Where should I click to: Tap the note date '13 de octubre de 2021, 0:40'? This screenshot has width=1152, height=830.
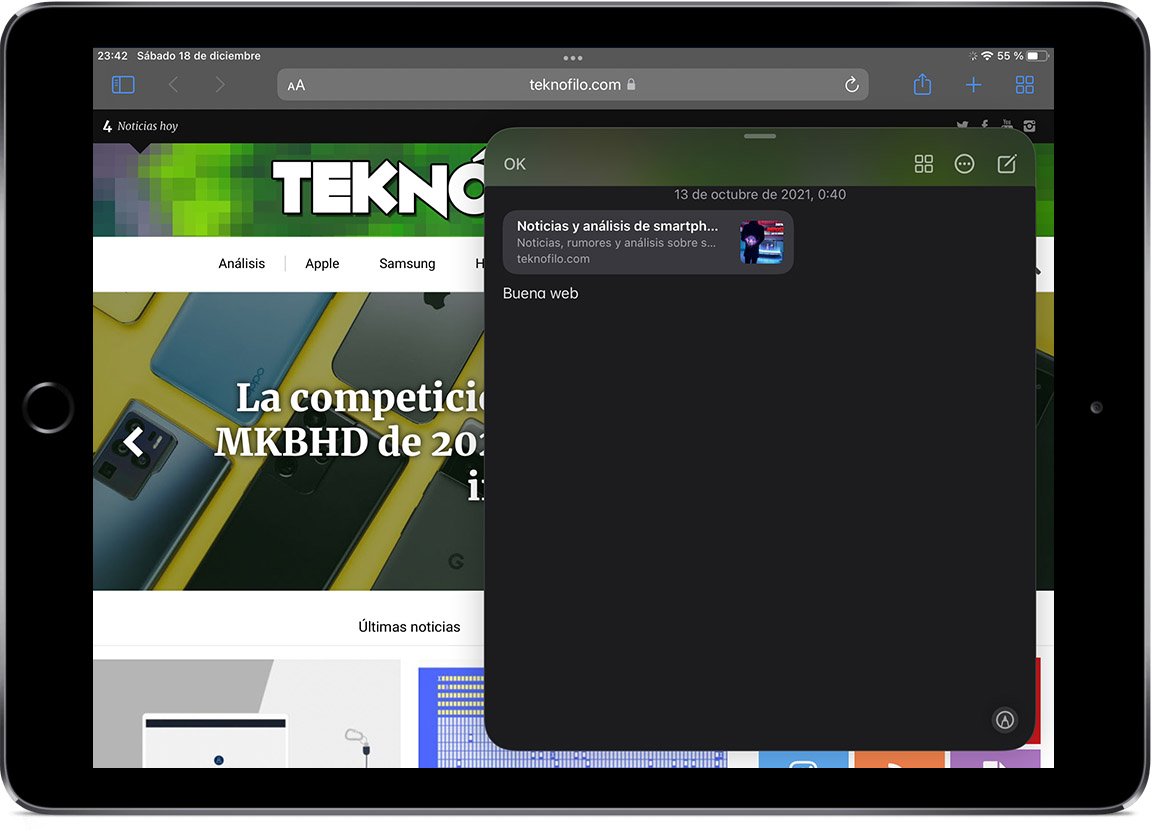pyautogui.click(x=760, y=195)
